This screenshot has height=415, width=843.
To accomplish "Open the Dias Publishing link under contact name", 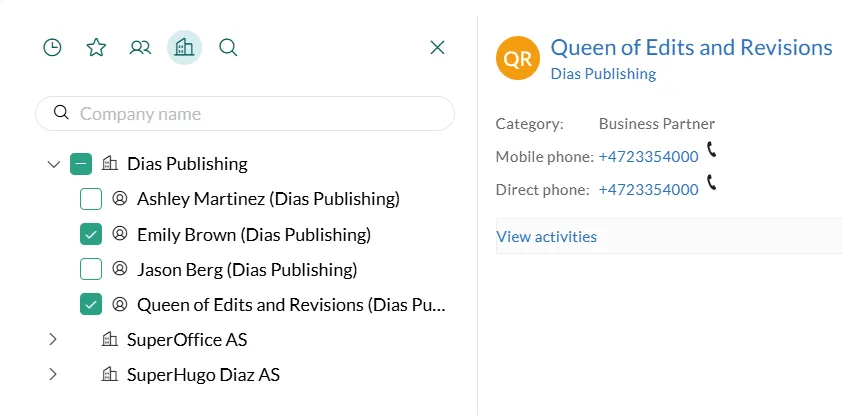I will [603, 74].
